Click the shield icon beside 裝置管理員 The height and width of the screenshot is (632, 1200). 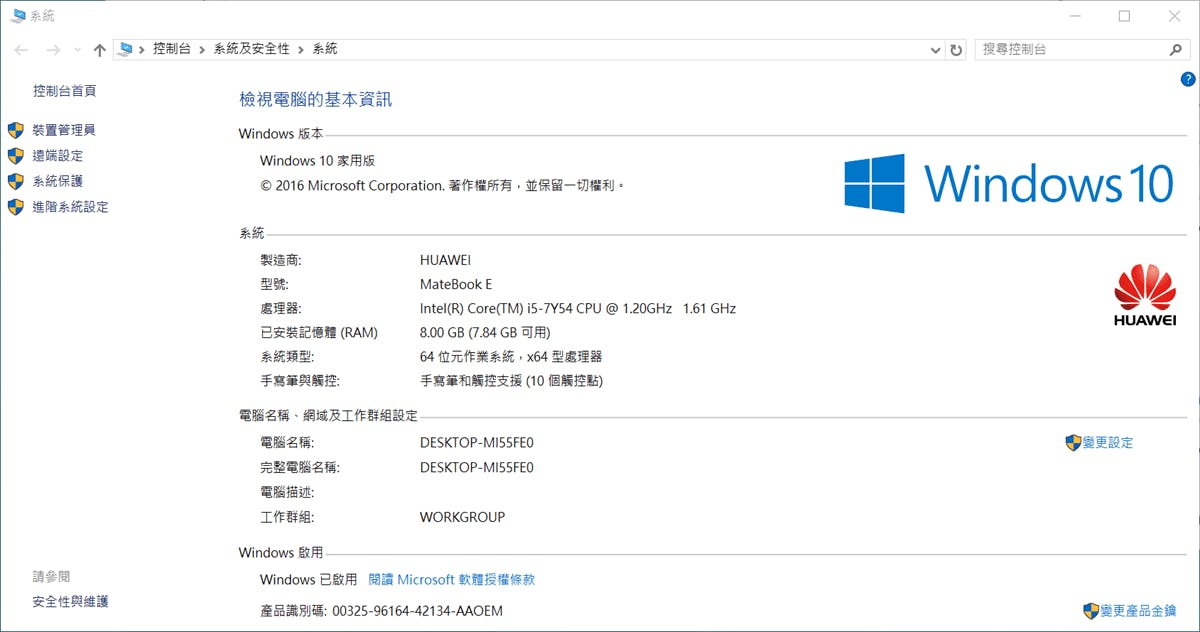(x=15, y=130)
